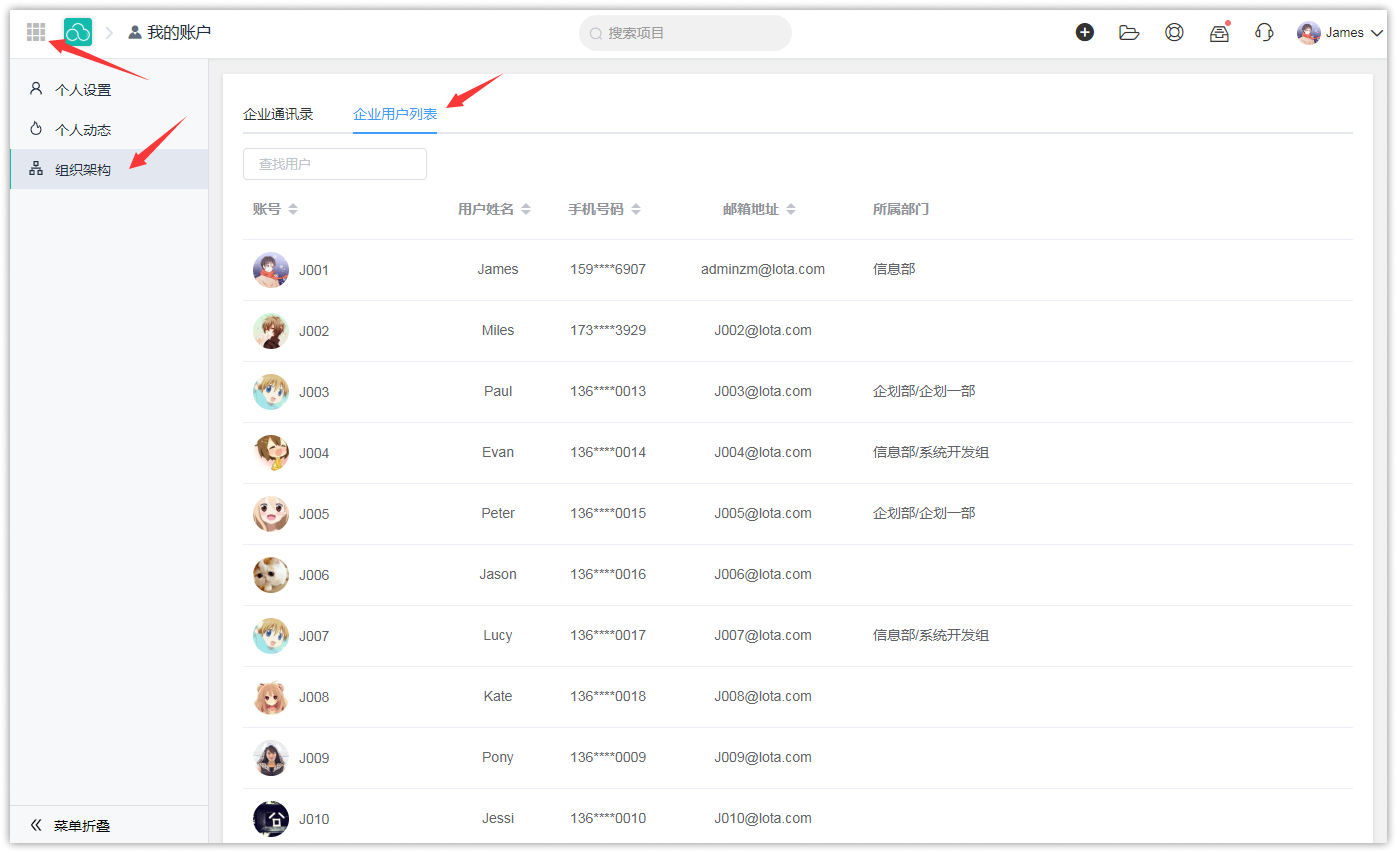Sort the list by 手机号码 column
1397x853 pixels.
pyautogui.click(x=604, y=209)
